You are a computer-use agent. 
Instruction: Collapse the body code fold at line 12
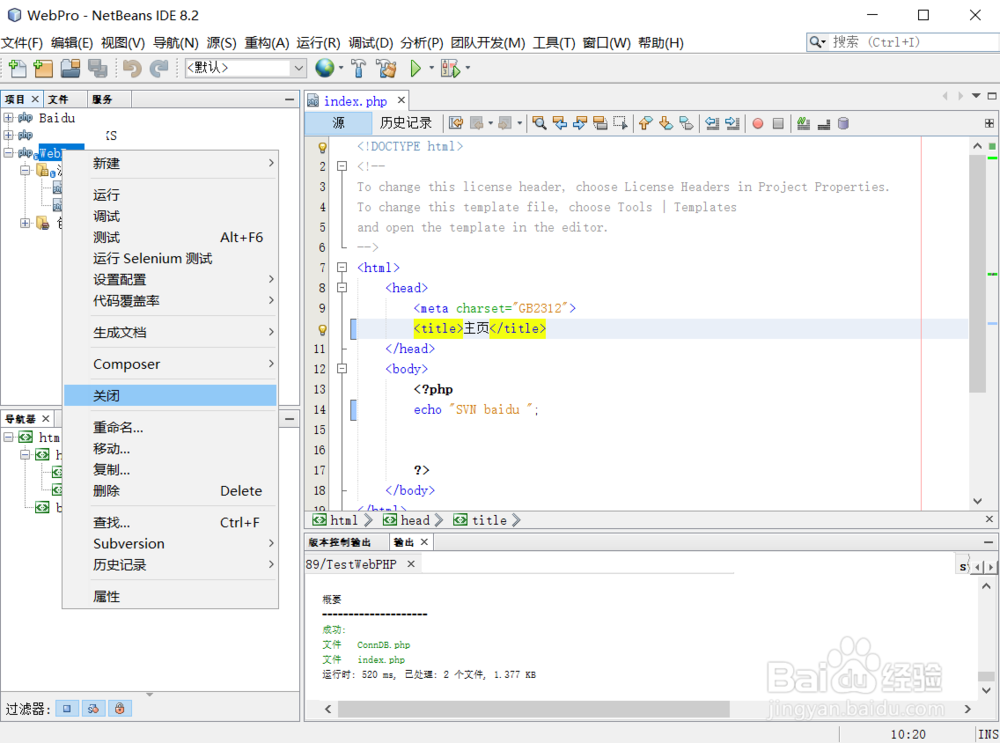(x=342, y=369)
